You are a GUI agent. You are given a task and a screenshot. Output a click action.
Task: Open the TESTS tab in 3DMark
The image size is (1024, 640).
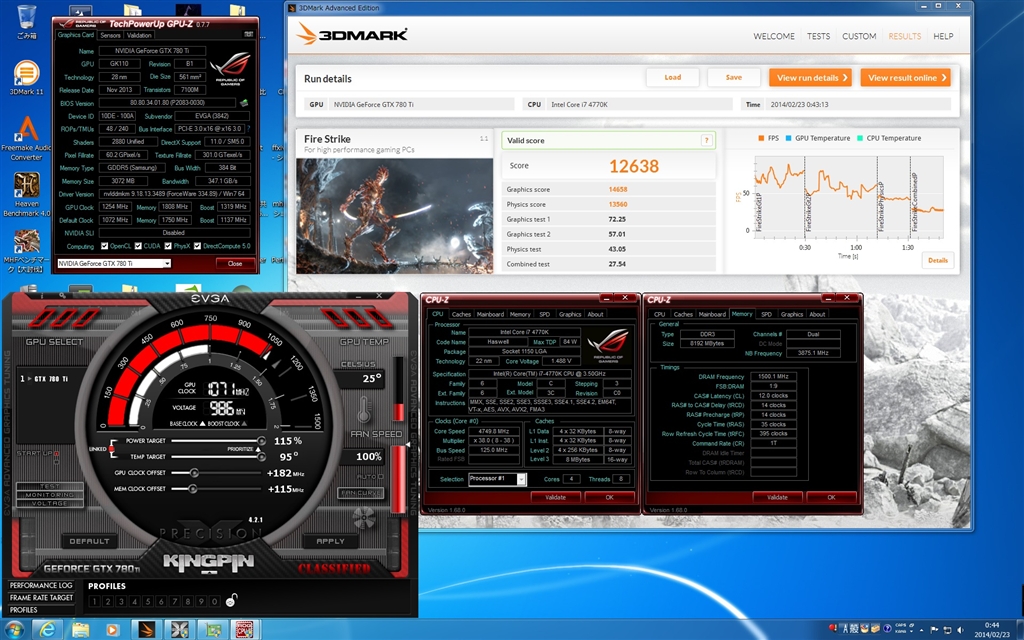click(x=818, y=37)
